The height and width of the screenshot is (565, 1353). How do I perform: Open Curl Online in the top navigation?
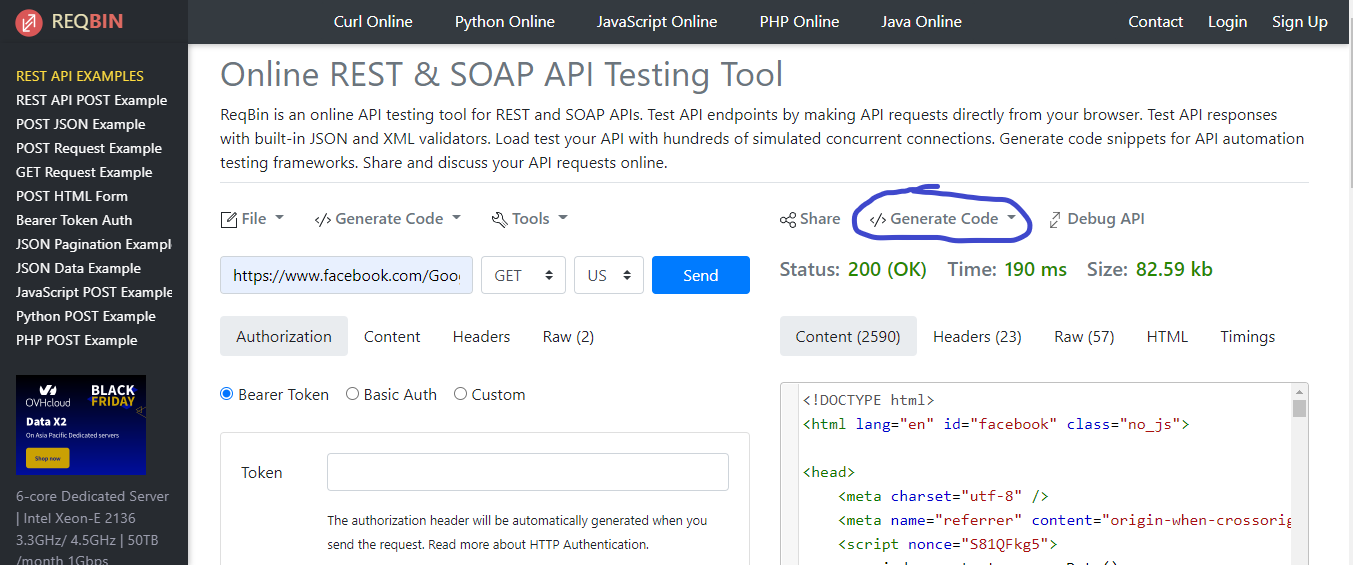coord(373,21)
